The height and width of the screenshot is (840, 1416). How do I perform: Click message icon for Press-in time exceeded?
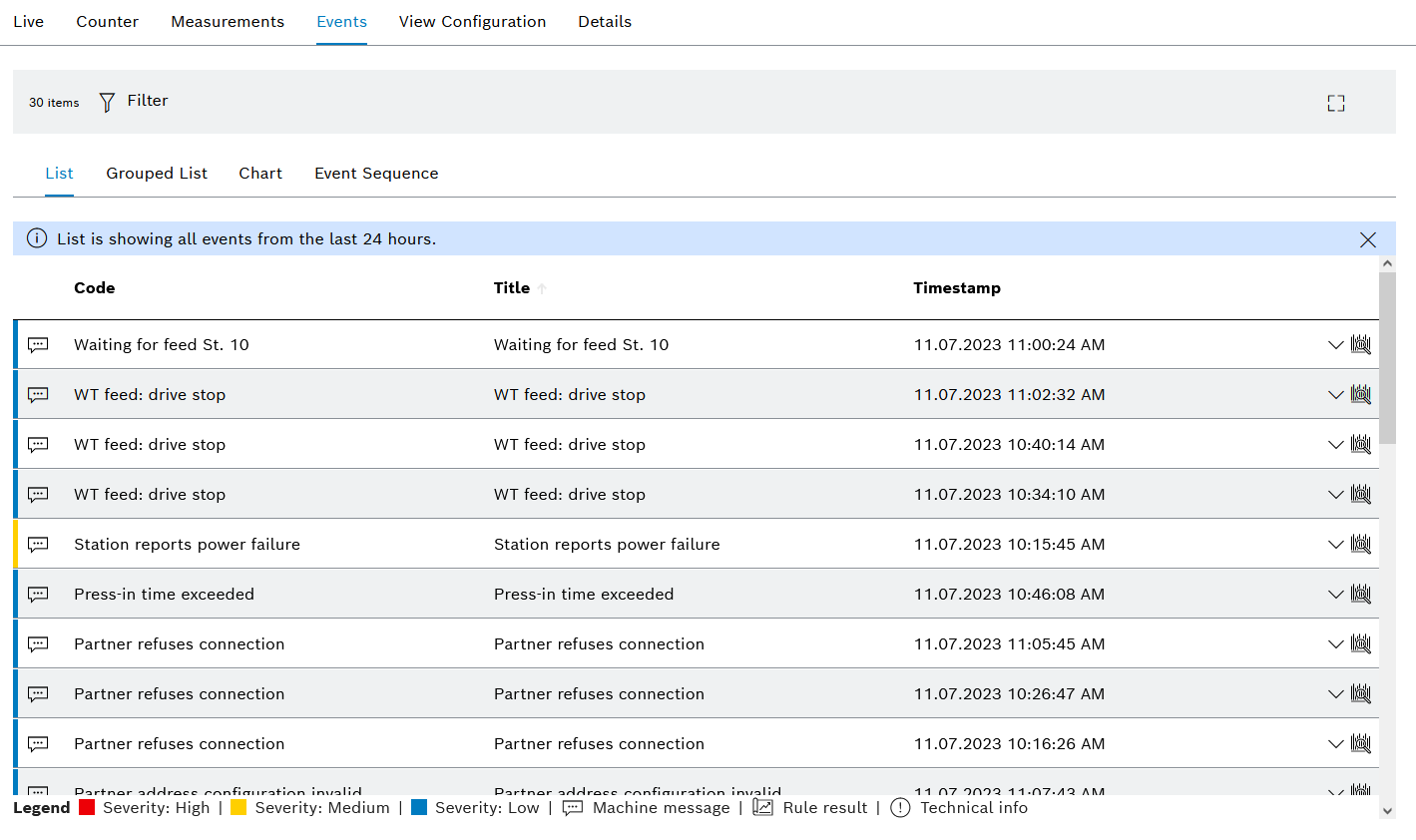click(38, 595)
